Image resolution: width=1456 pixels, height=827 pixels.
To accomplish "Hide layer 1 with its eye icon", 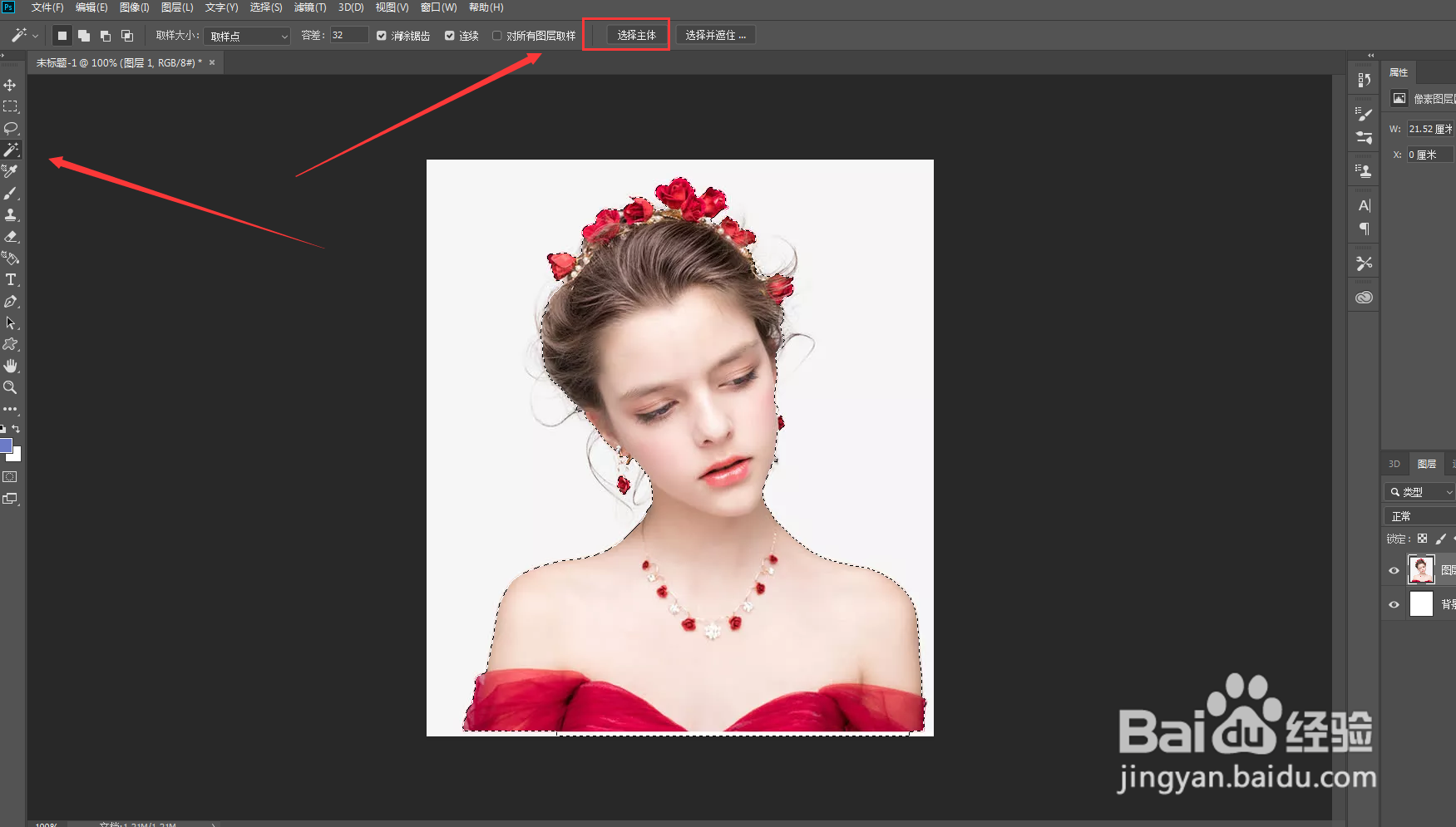I will tap(1394, 570).
